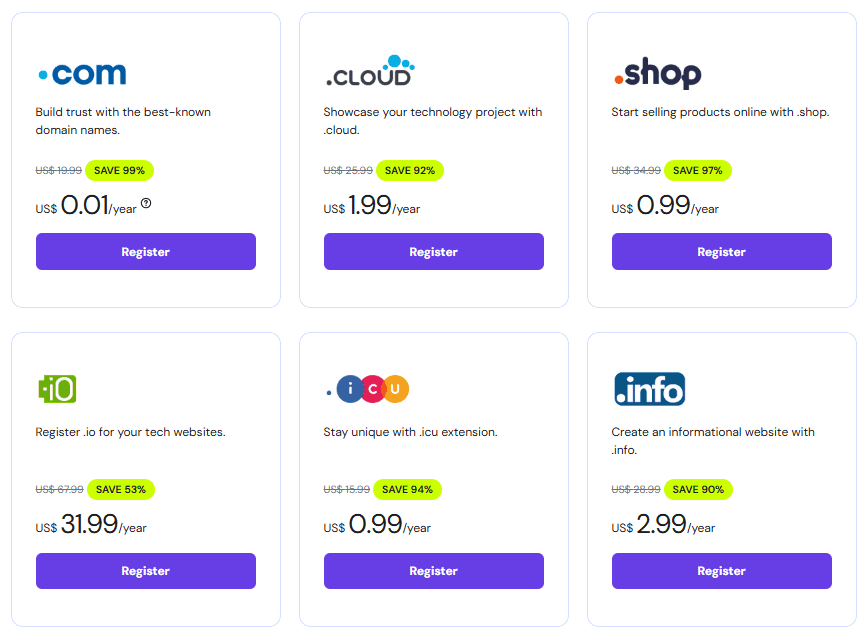
Task: Click the Register button for .info
Action: 721,571
